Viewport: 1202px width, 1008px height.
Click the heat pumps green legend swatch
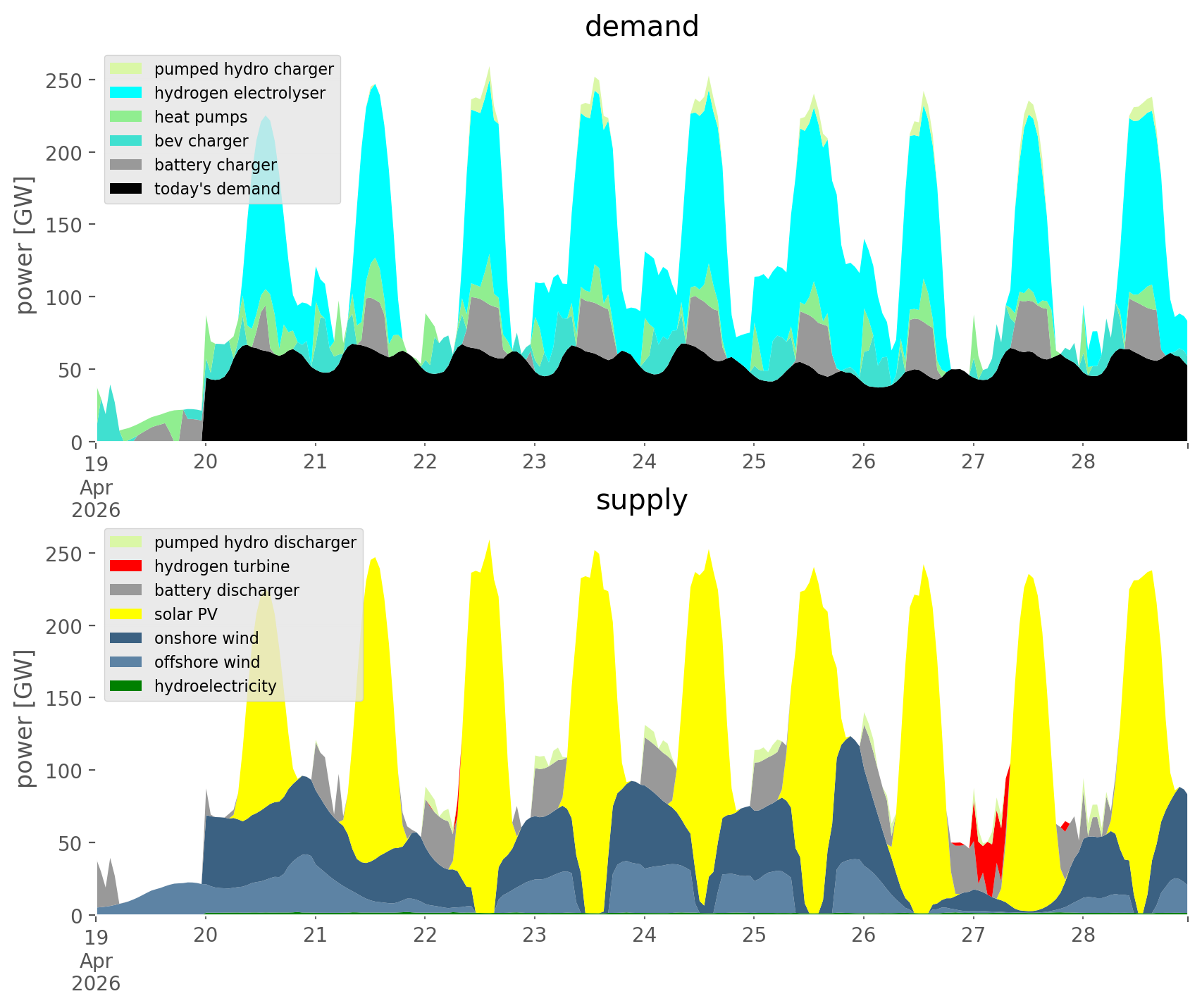click(x=127, y=116)
